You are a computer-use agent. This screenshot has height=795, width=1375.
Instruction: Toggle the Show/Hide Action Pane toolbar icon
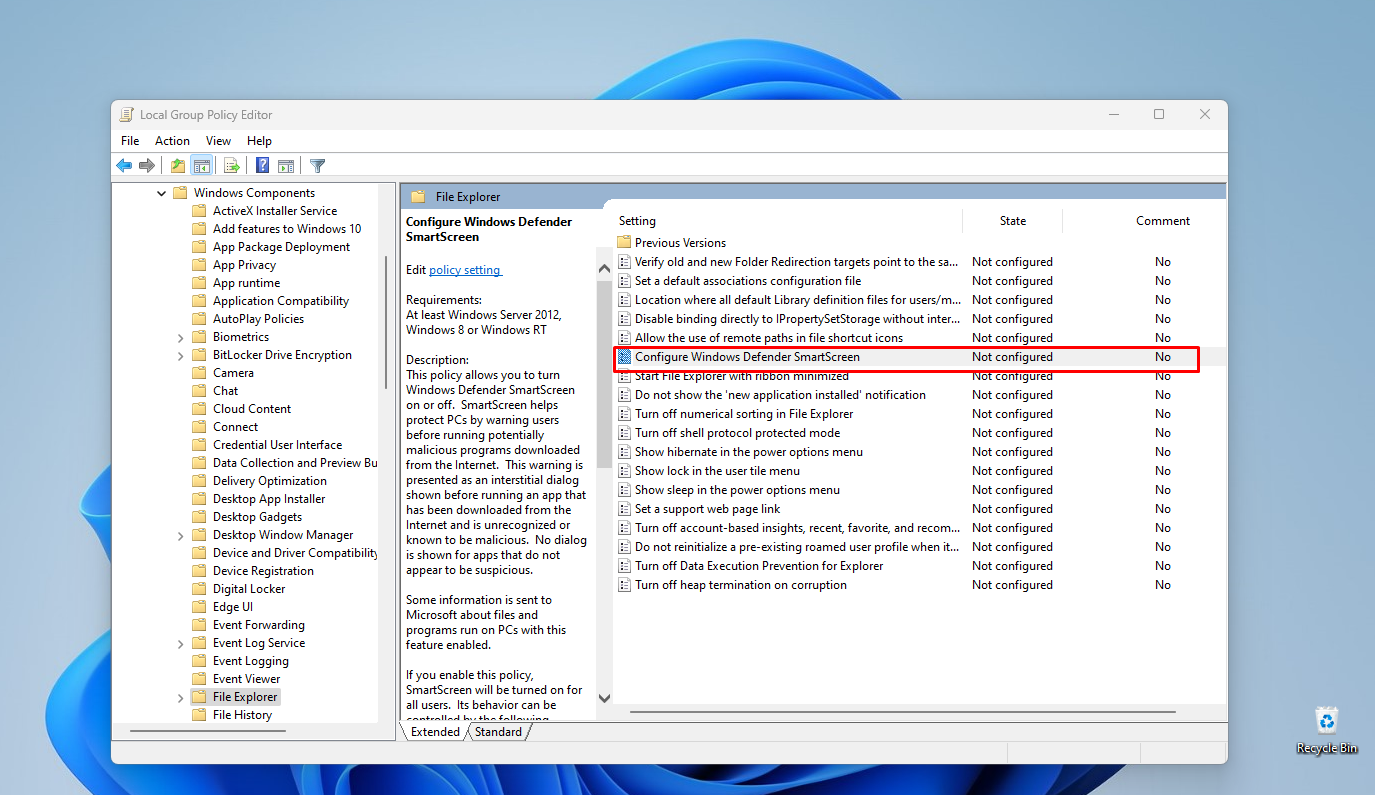click(x=286, y=166)
